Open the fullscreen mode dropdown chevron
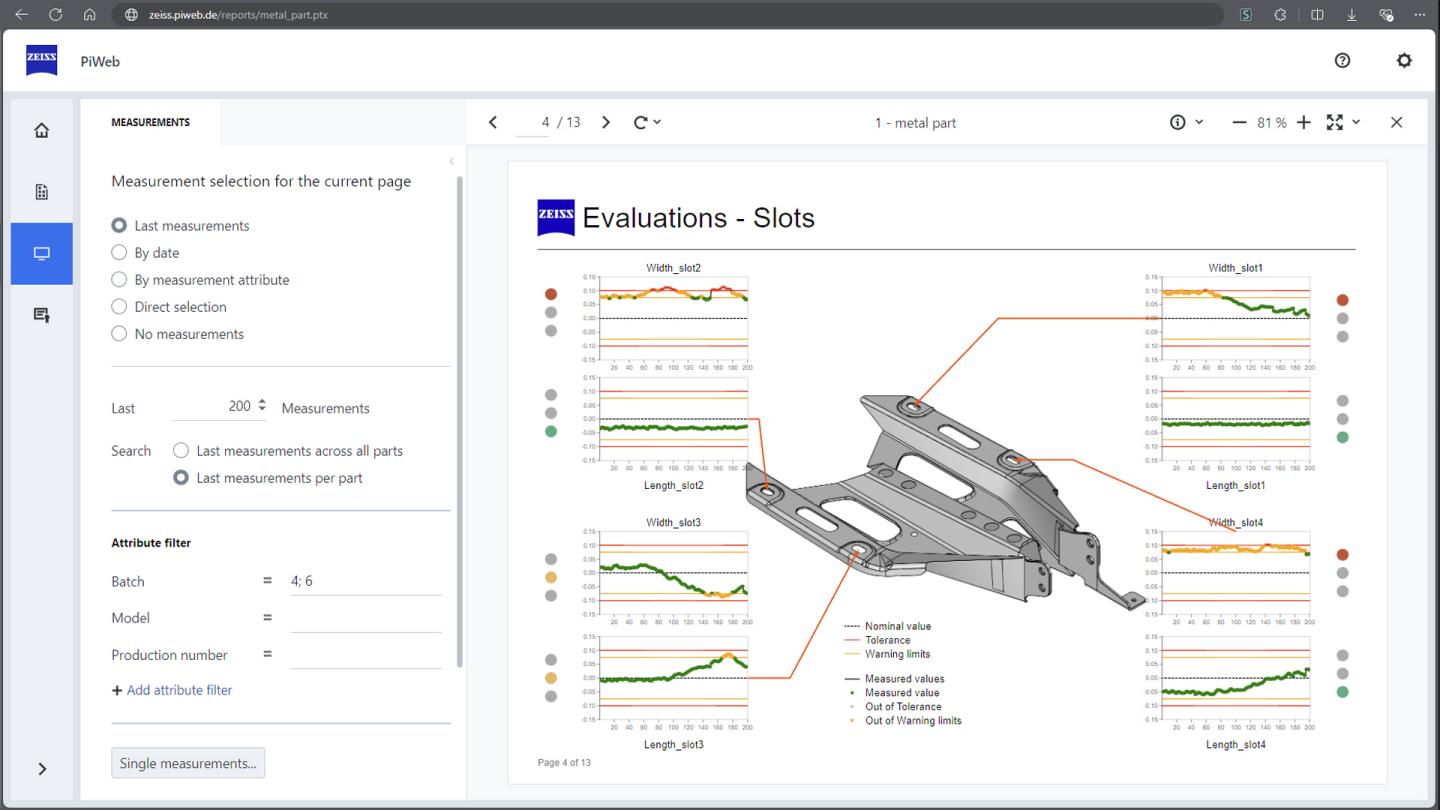 click(x=1355, y=121)
